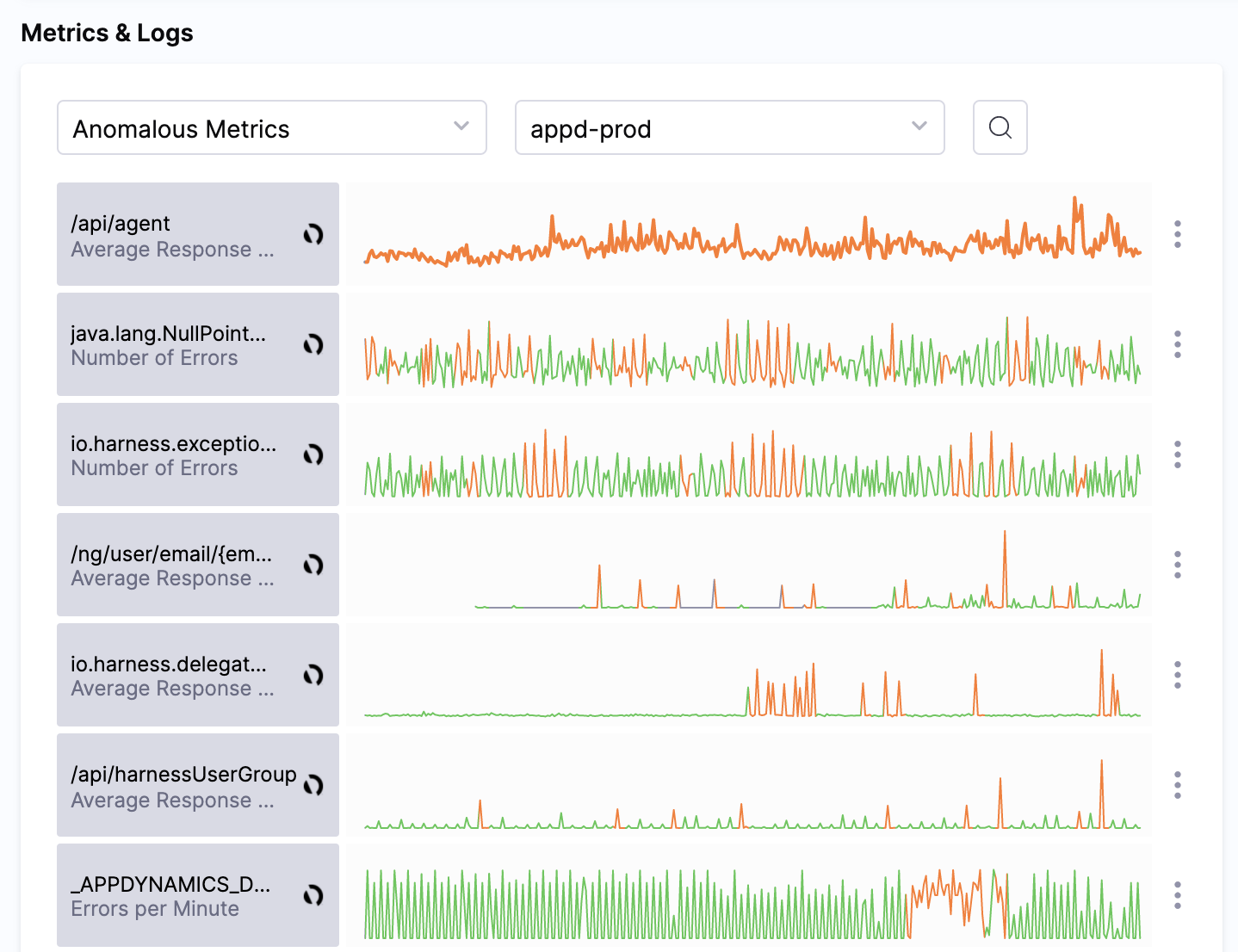Screen dimensions: 1238x952
Task: Select the java.lang.NullPoint... metric card
Action: click(x=198, y=344)
